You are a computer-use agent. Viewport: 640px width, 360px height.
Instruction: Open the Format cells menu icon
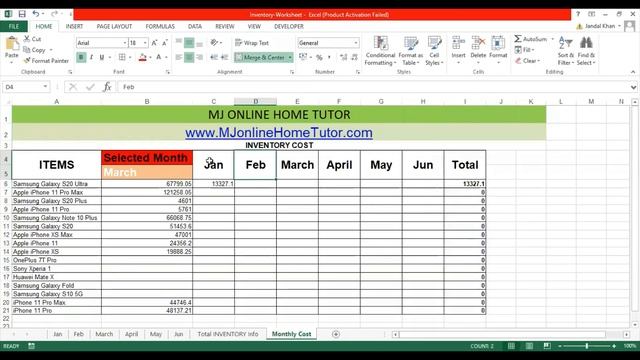[x=498, y=43]
